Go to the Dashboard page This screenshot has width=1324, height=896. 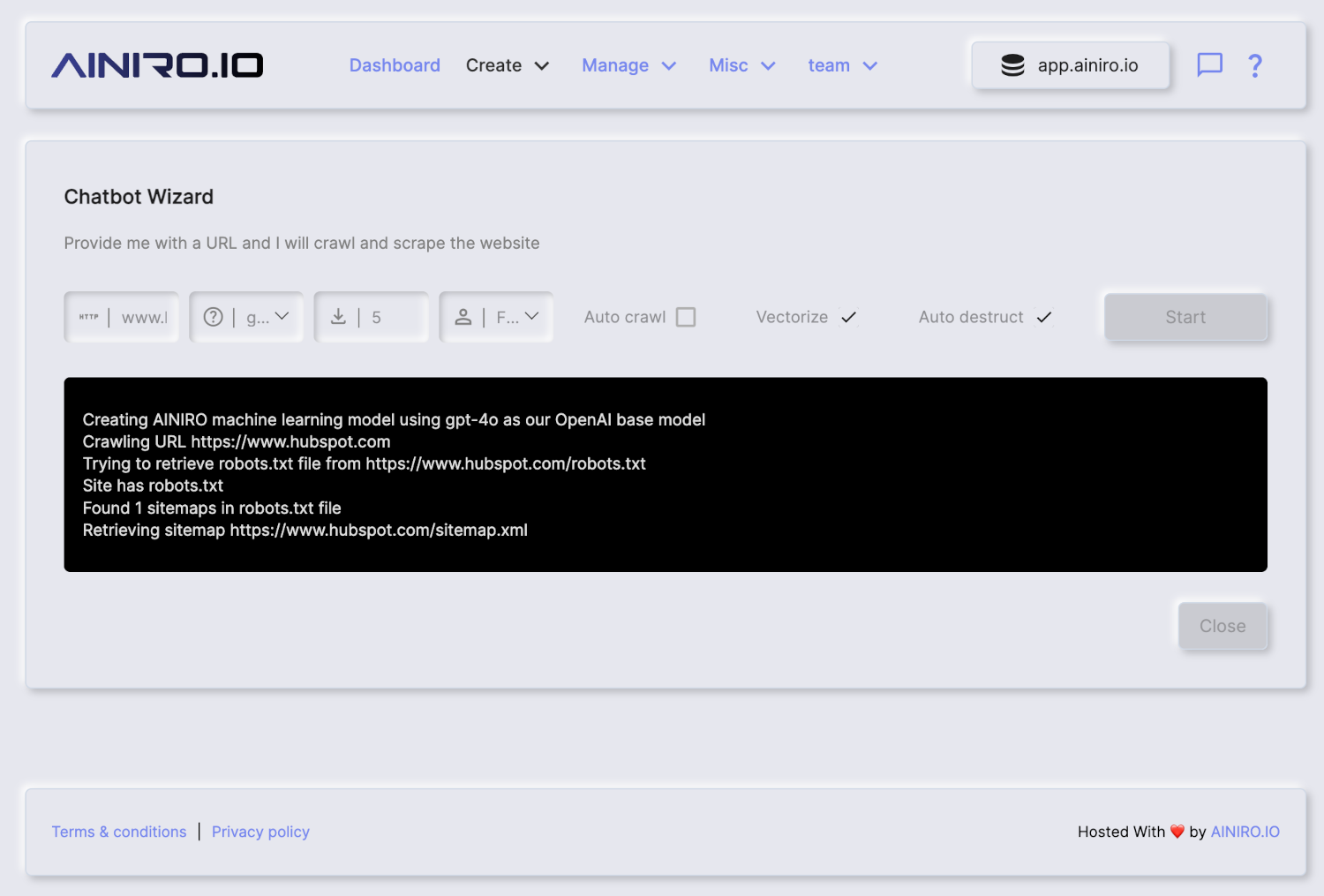(x=395, y=65)
